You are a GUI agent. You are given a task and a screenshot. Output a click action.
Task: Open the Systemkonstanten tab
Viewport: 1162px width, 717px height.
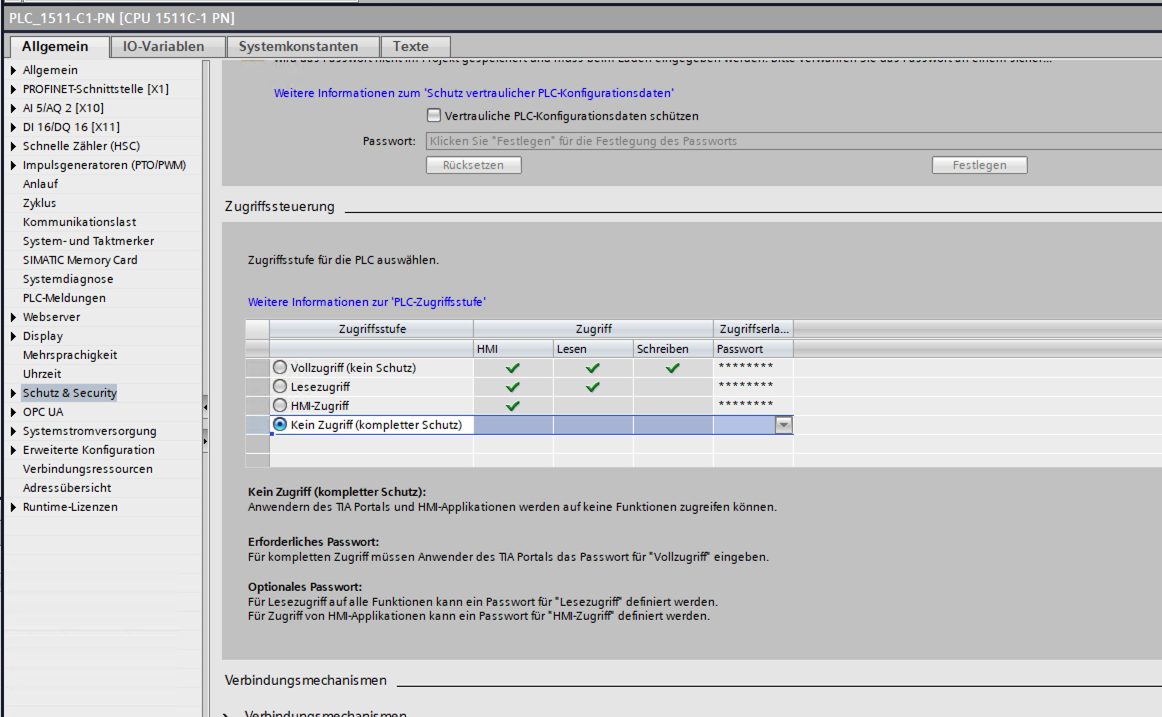pyautogui.click(x=298, y=47)
